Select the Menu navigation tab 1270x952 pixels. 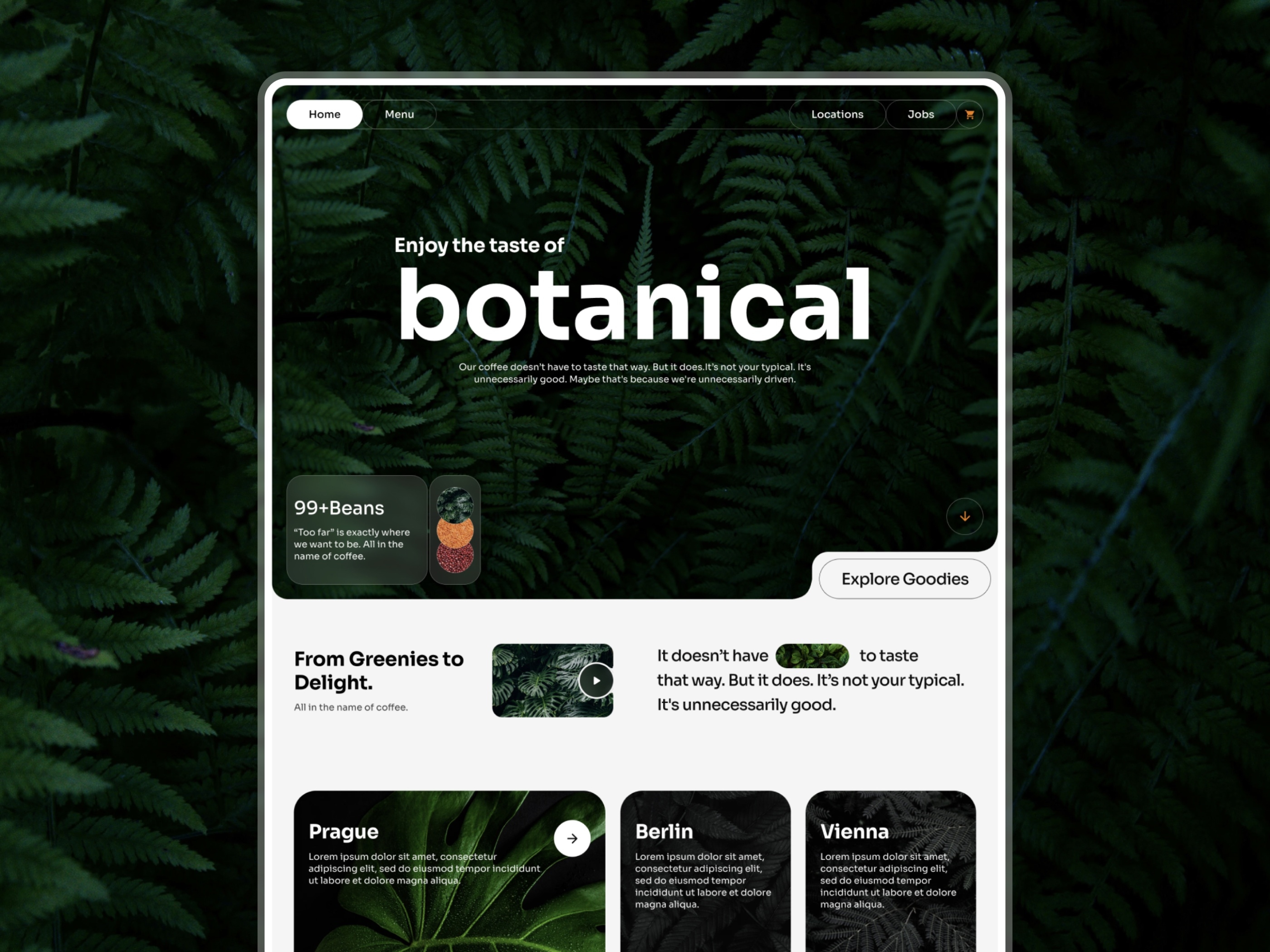point(399,112)
